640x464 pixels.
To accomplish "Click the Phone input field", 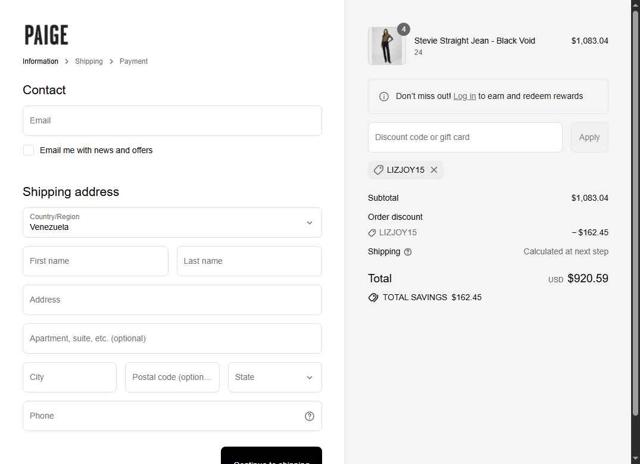I will pos(172,416).
